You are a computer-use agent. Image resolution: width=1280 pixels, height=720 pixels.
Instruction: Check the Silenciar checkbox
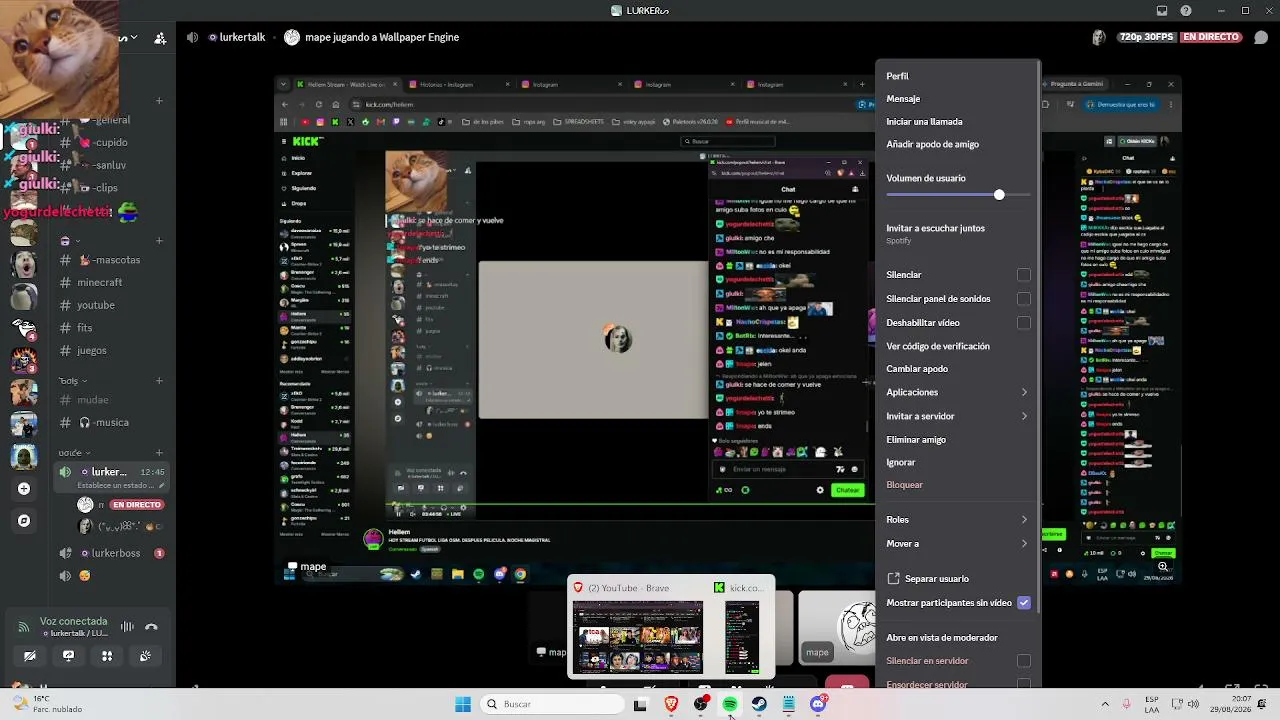point(1023,275)
